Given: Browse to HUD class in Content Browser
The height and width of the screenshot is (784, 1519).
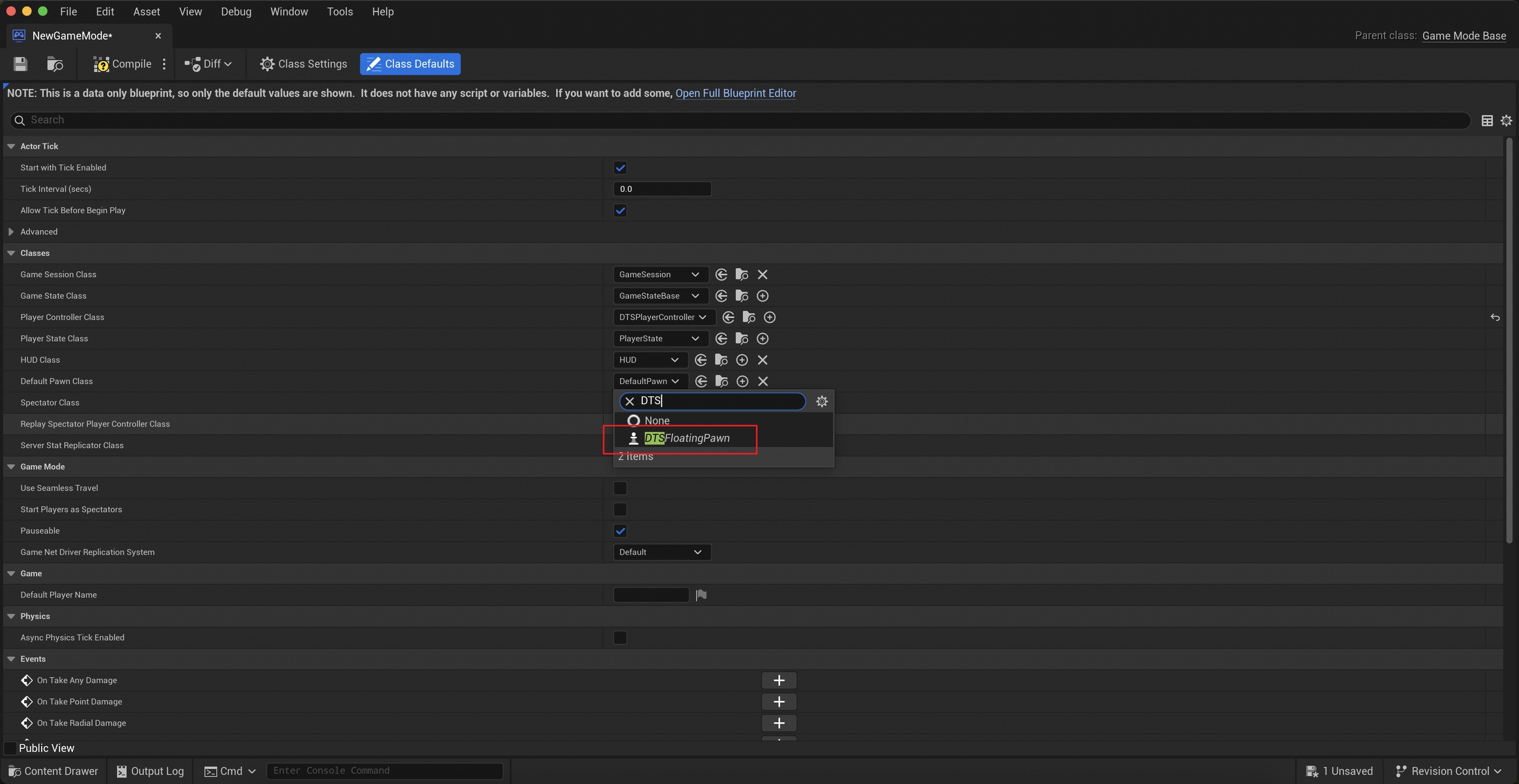Looking at the screenshot, I should [x=721, y=360].
